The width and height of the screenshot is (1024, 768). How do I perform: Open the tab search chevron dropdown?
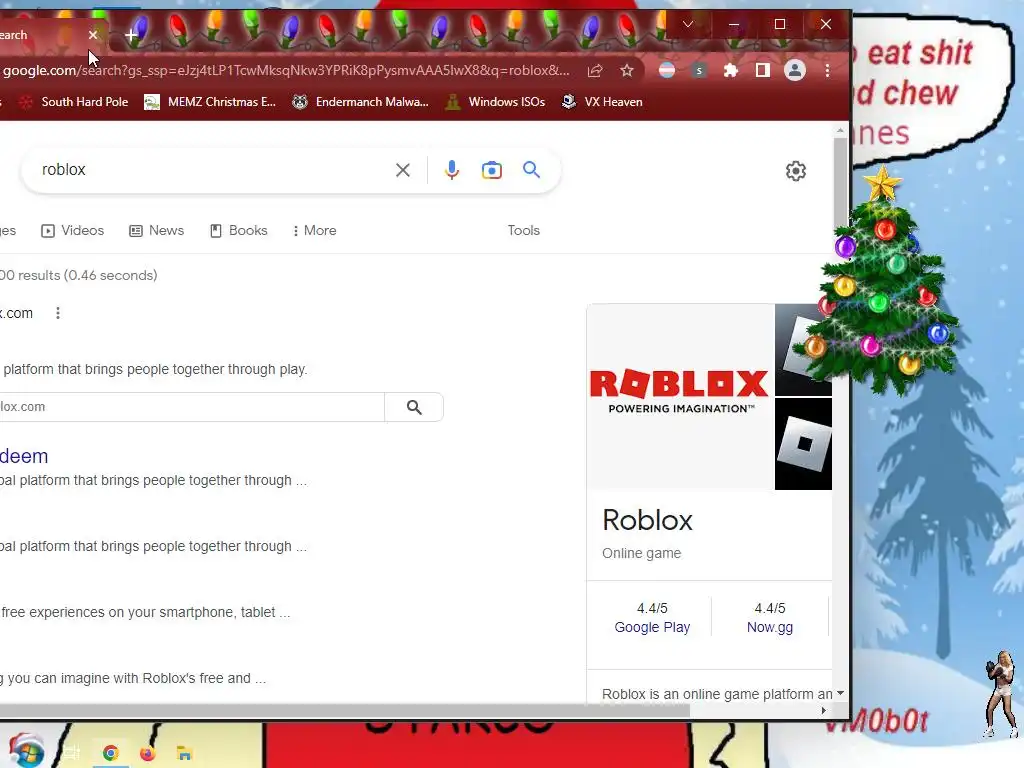[688, 24]
